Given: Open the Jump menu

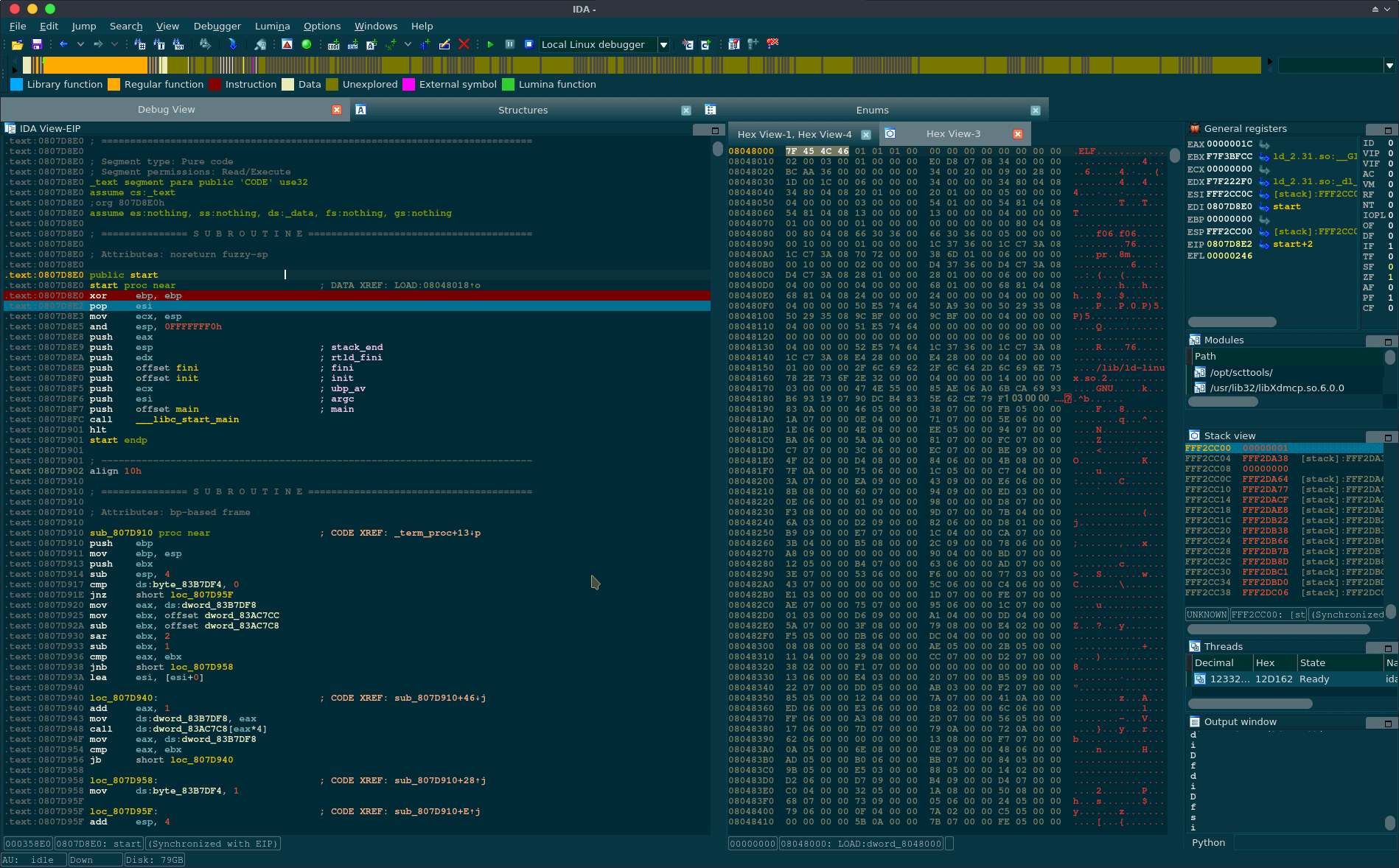Looking at the screenshot, I should [x=83, y=26].
